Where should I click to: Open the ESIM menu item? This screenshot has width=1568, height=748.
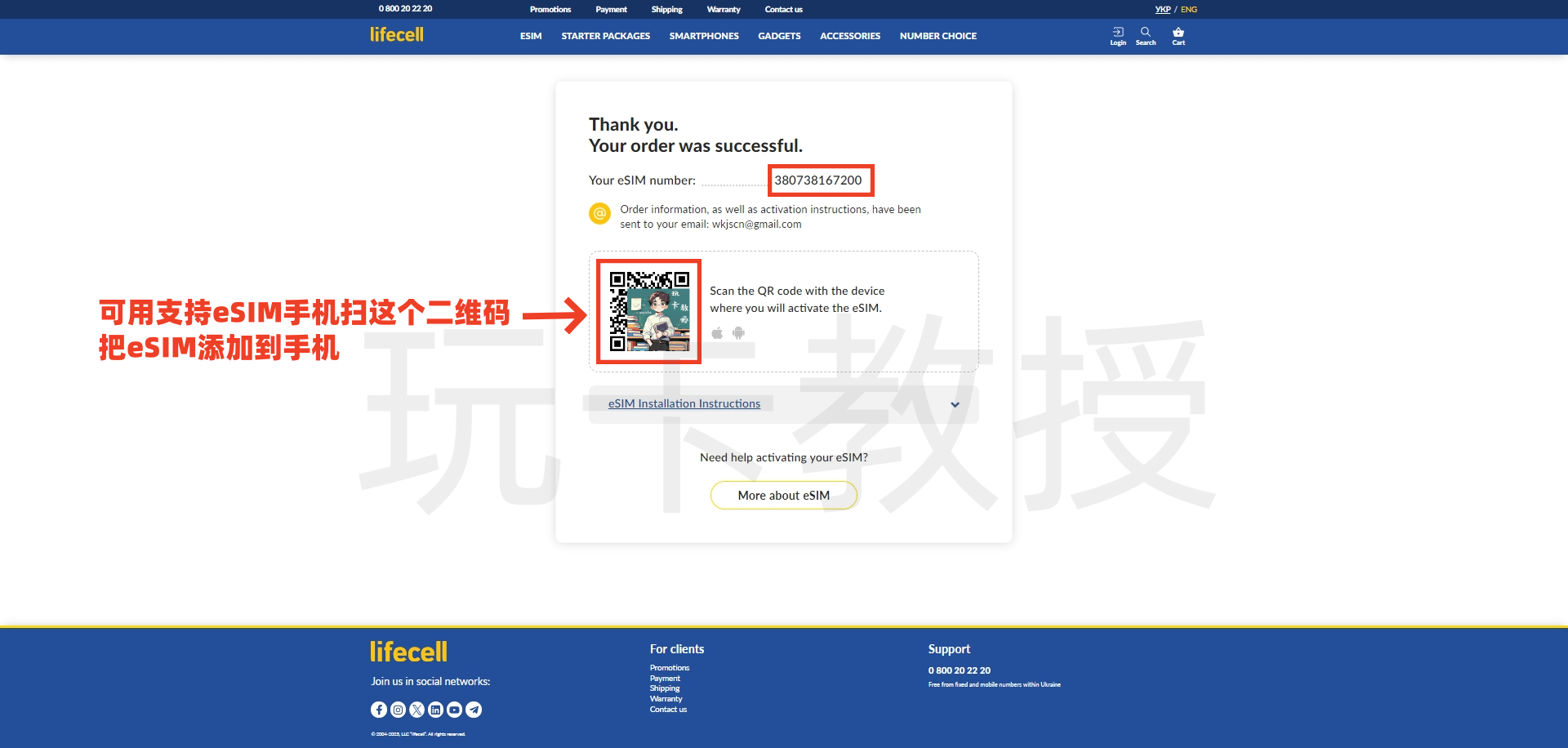(531, 36)
